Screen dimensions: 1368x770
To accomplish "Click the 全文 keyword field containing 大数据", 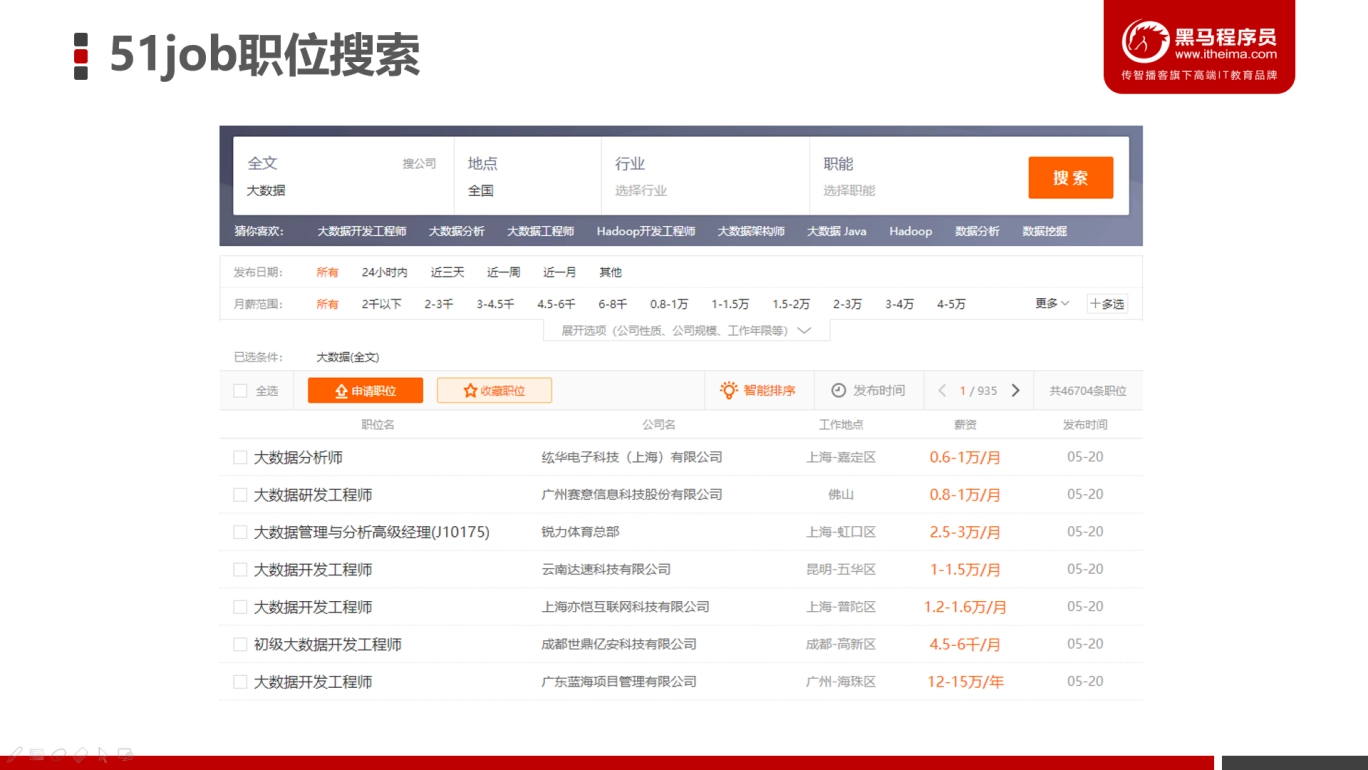I will (343, 176).
